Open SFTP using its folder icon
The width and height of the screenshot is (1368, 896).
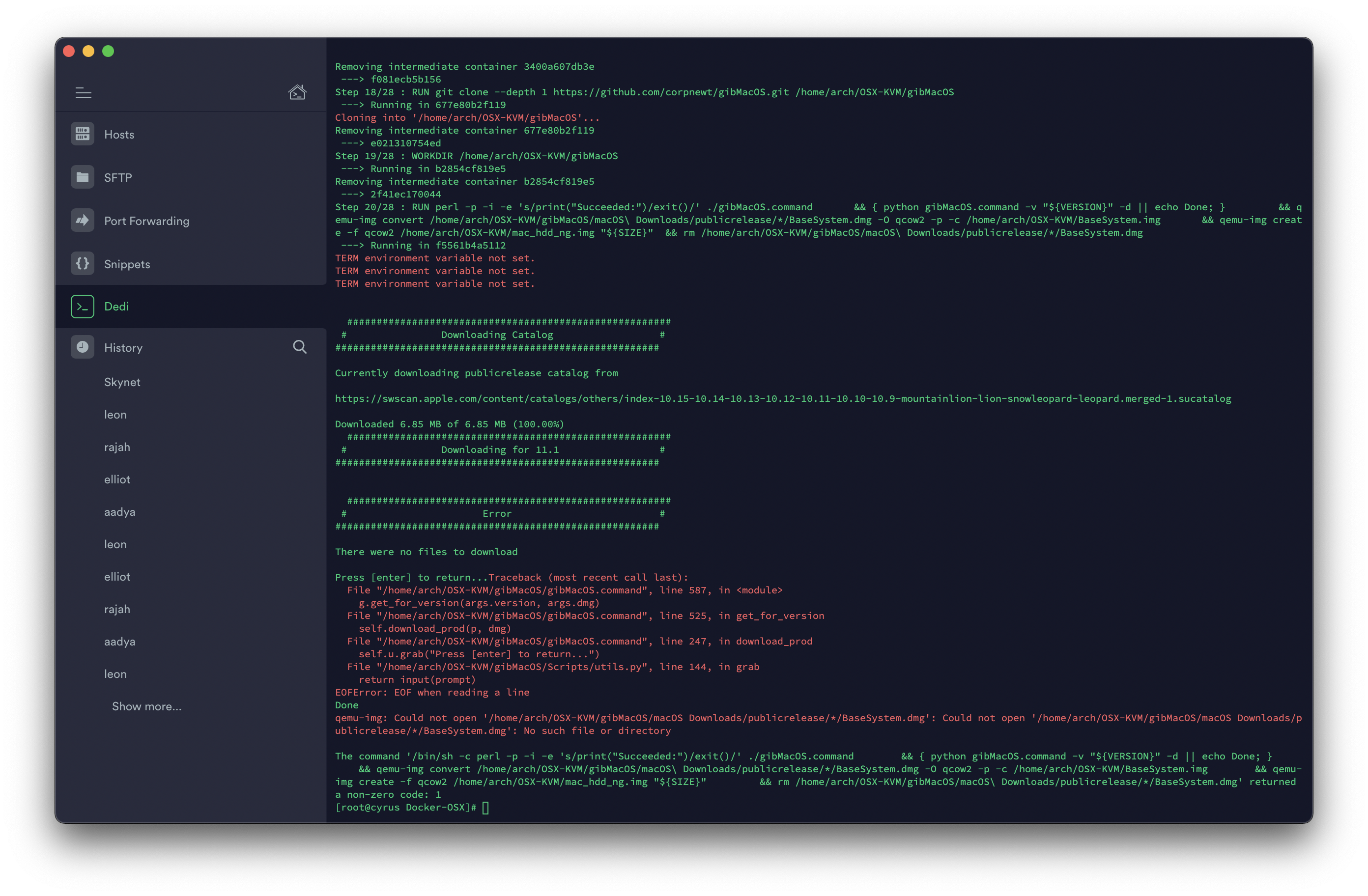pos(82,177)
